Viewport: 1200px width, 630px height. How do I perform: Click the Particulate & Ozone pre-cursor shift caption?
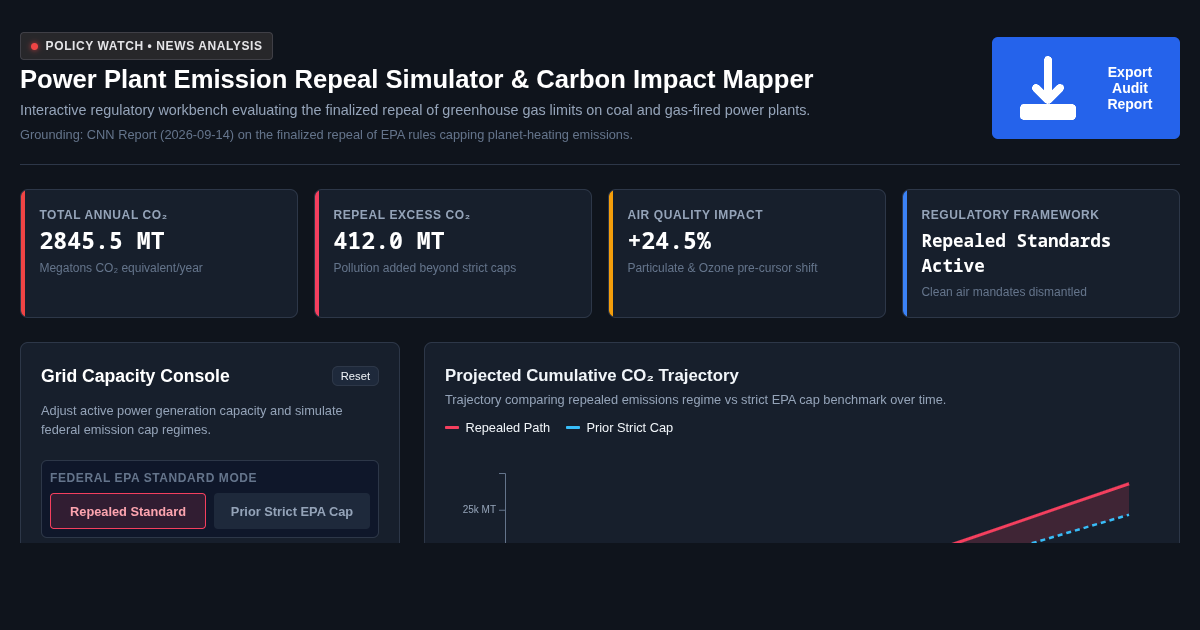click(x=722, y=268)
